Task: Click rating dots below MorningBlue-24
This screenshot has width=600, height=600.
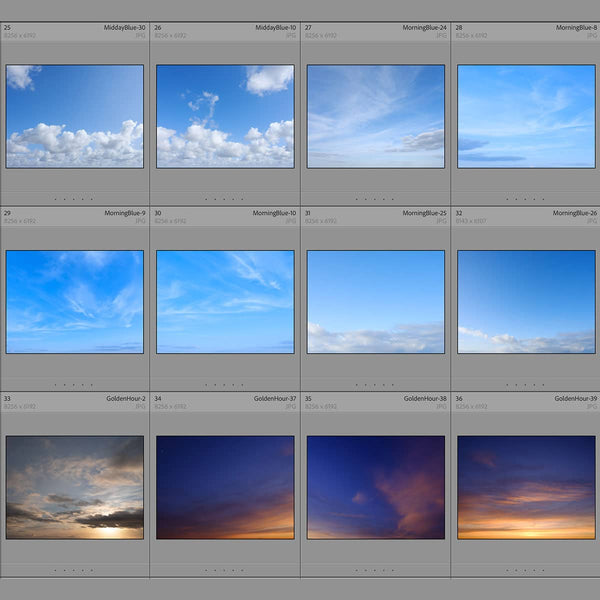Action: tap(376, 199)
